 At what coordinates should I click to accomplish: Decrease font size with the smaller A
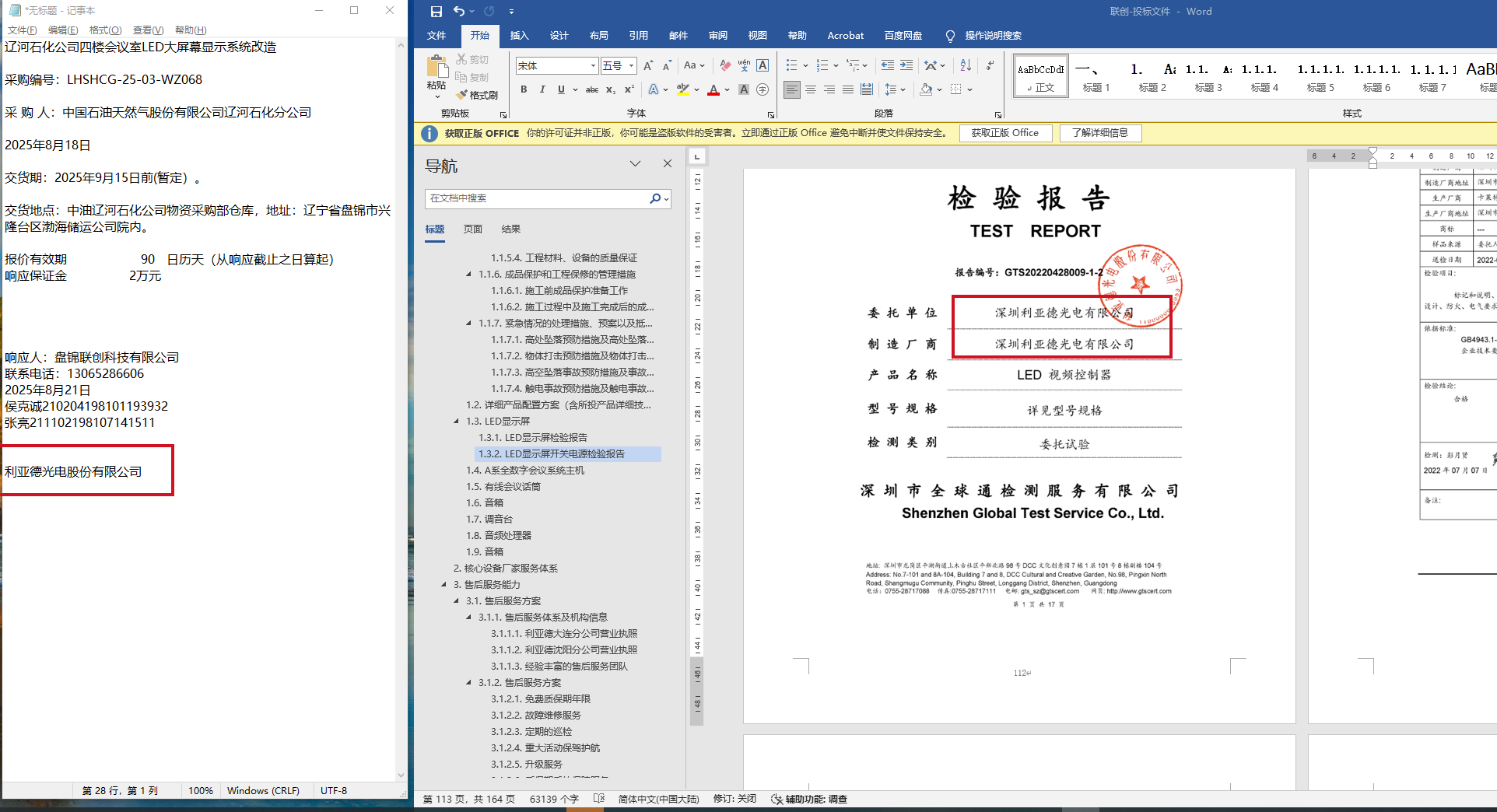668,66
